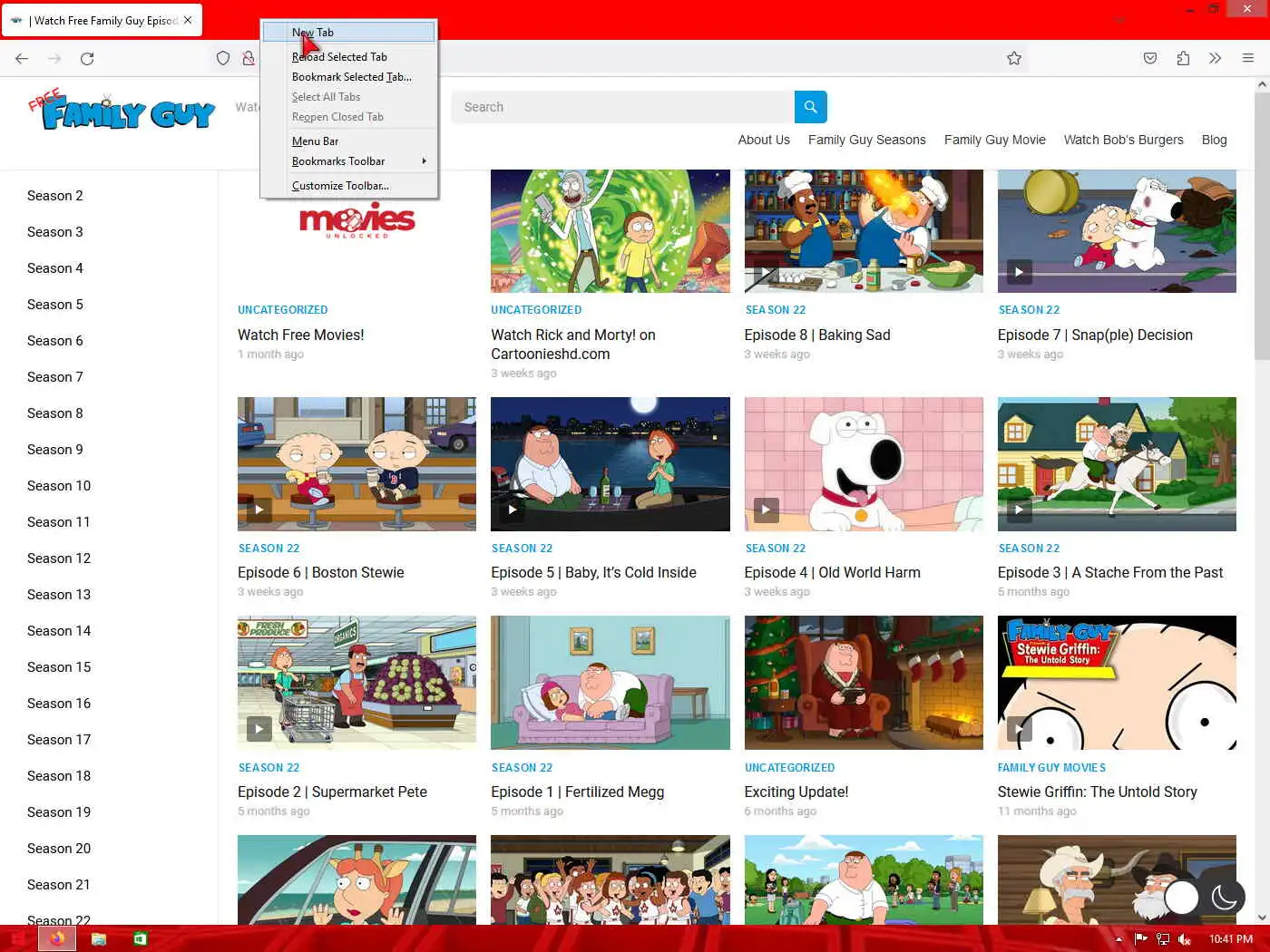This screenshot has height=952, width=1270.
Task: Click the page vertical scrollbar thumb
Action: click(x=1262, y=227)
